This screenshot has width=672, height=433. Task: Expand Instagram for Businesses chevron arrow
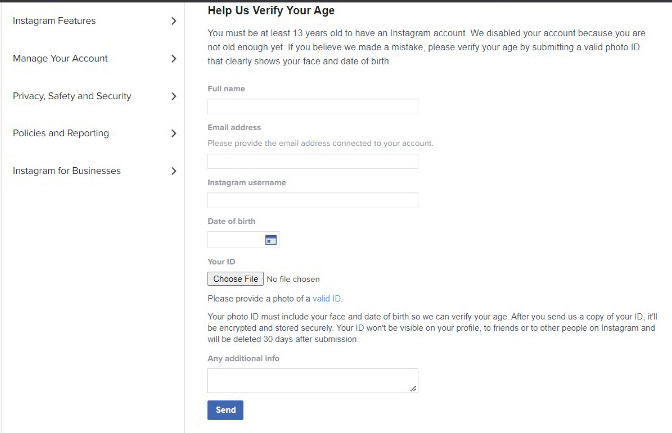174,171
